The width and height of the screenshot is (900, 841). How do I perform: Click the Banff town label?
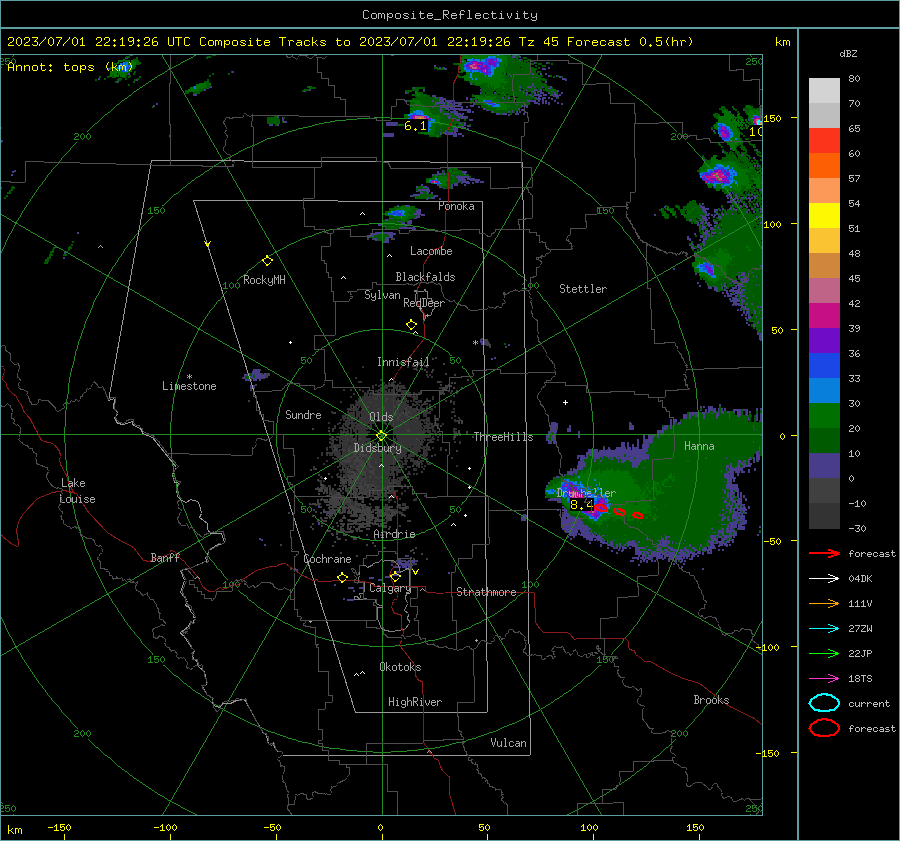(x=165, y=557)
